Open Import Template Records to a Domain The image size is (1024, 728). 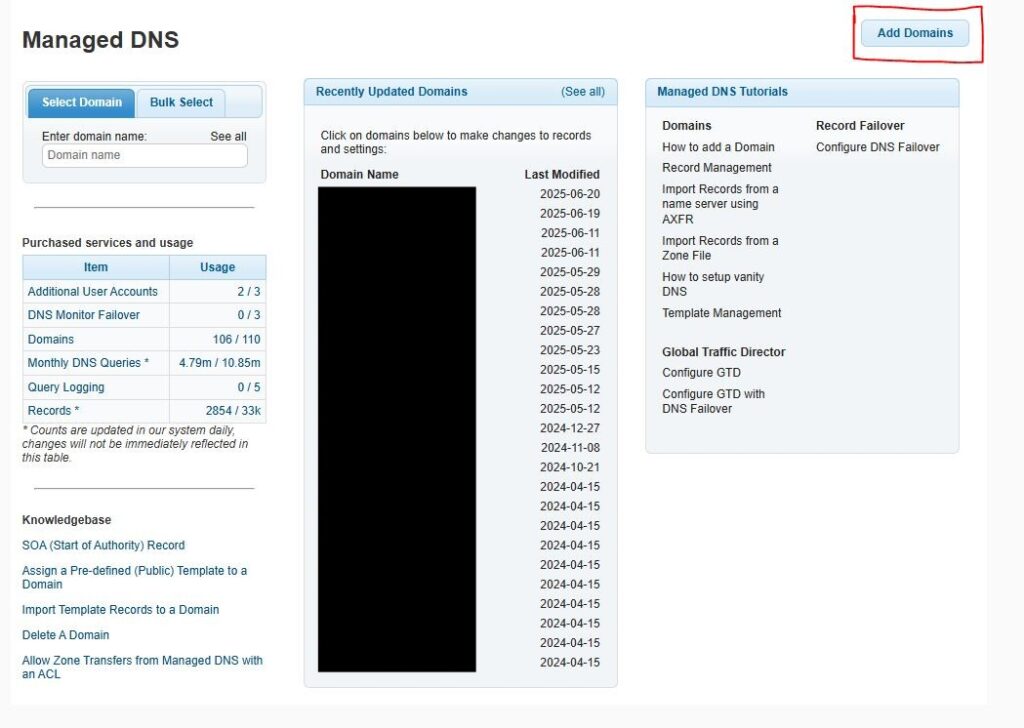(120, 609)
